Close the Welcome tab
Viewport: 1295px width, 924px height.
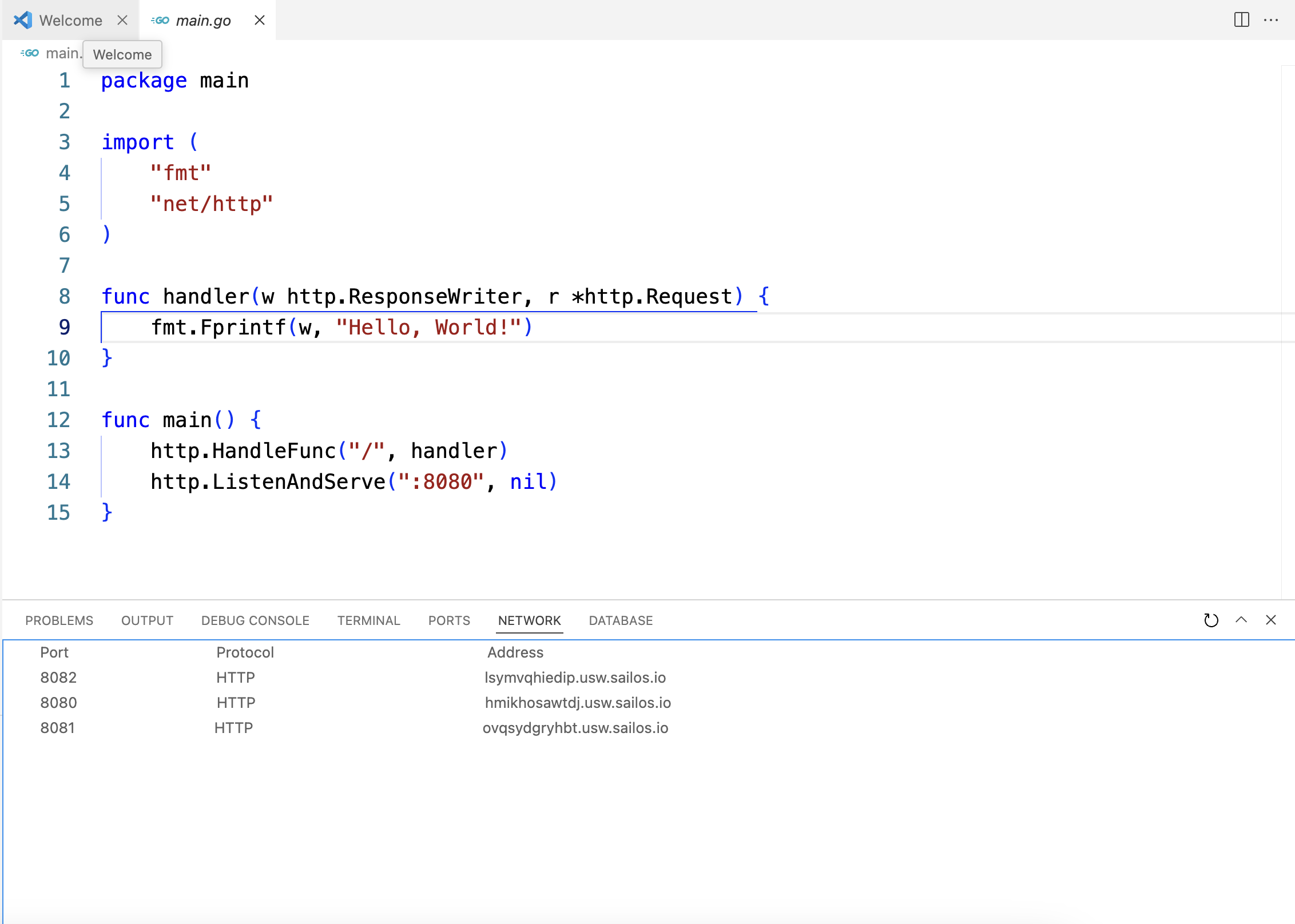122,20
